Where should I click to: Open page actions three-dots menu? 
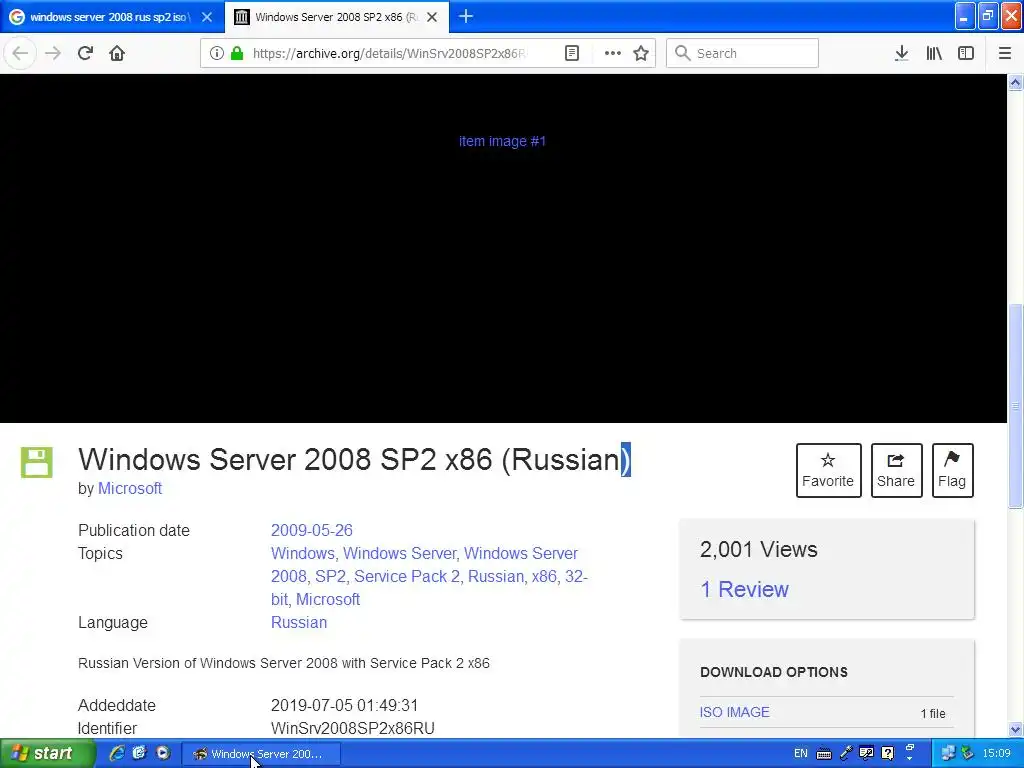[x=612, y=53]
